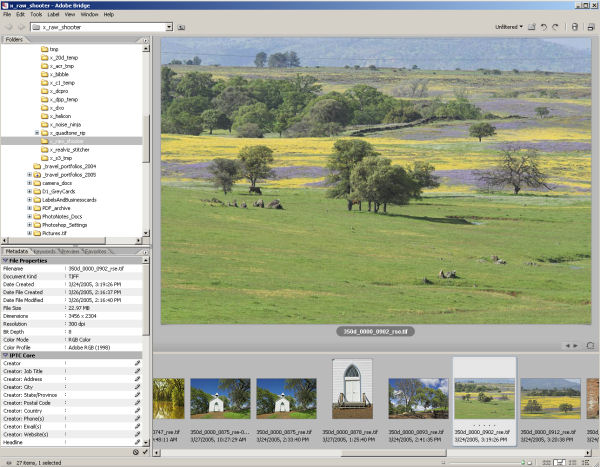Switch to filmstrip view in status bar
600x467 pixels.
pos(559,463)
